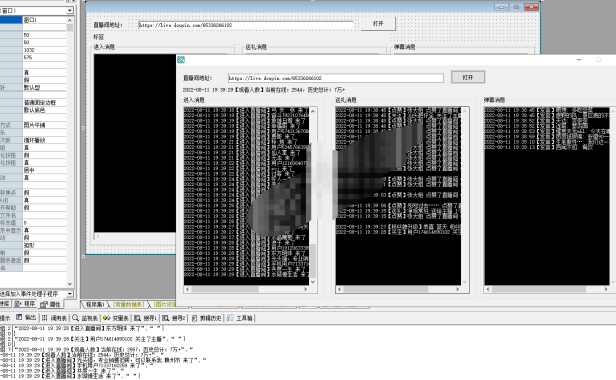Viewport: 616px width, 380px height.
Task: Minimize the design form window
Action: point(502,7)
